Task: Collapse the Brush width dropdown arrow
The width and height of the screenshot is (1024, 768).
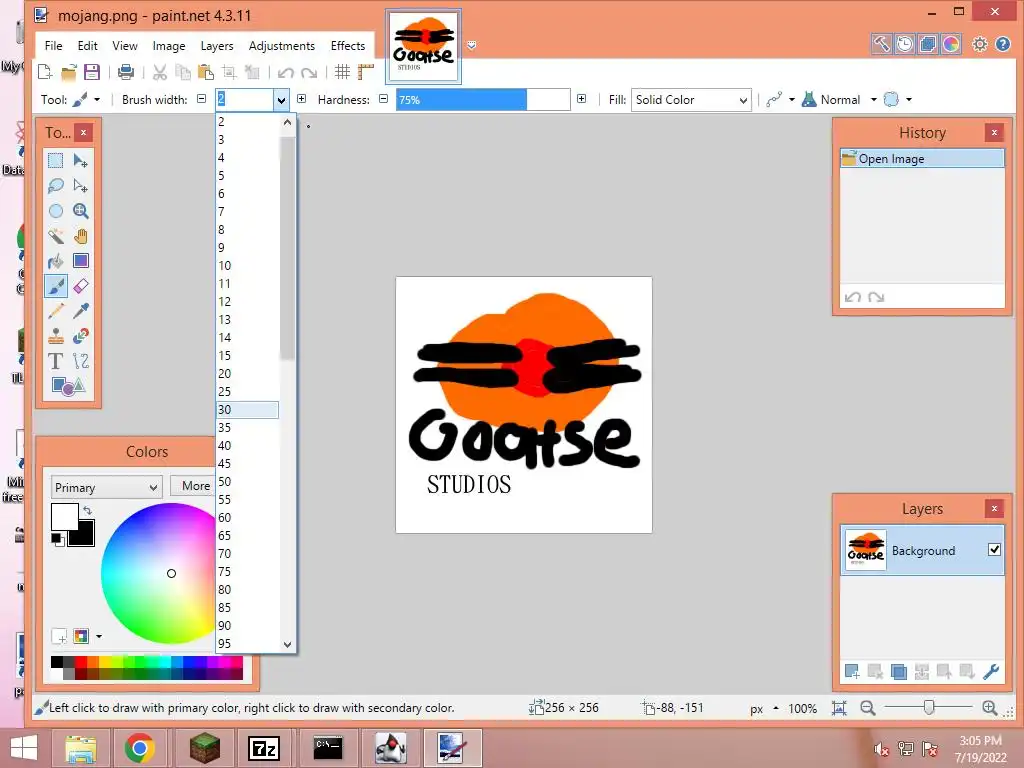Action: 281,100
